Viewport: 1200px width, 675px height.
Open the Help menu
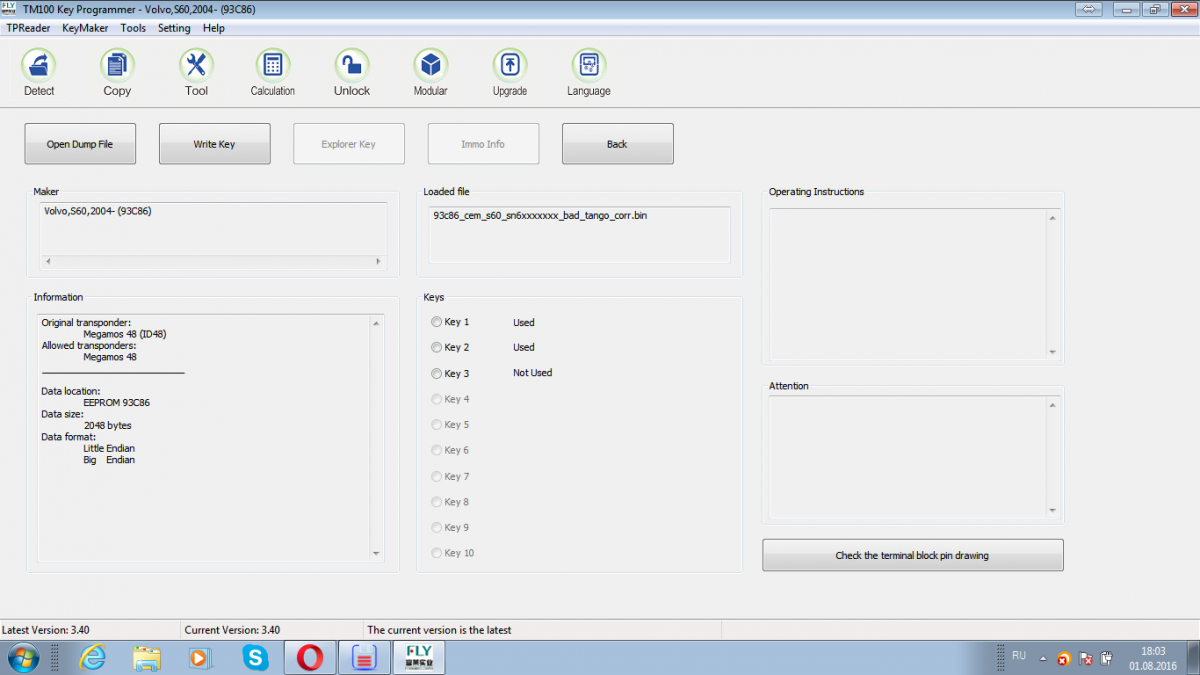[213, 28]
